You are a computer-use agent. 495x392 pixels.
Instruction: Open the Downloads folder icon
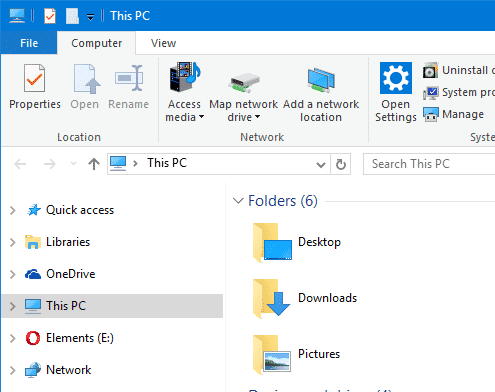(x=272, y=298)
